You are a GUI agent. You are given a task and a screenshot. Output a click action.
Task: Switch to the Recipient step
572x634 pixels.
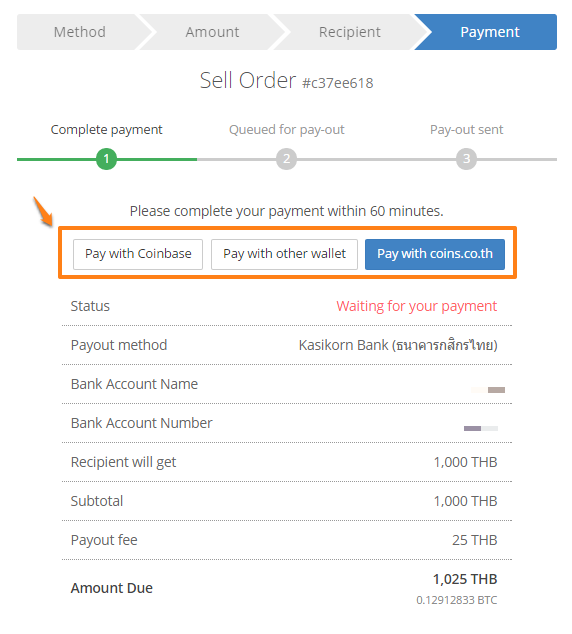tap(350, 32)
